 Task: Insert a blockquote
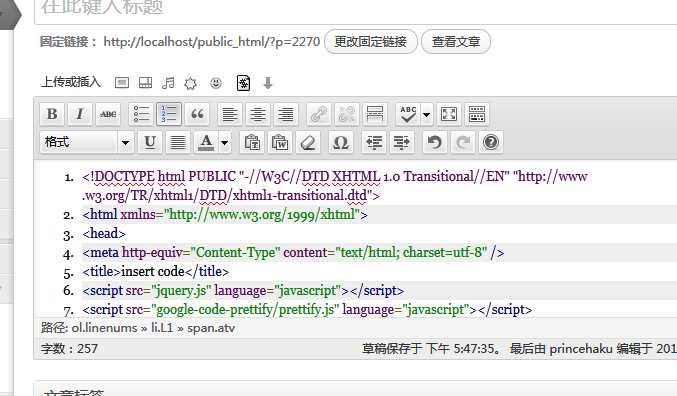click(x=197, y=114)
